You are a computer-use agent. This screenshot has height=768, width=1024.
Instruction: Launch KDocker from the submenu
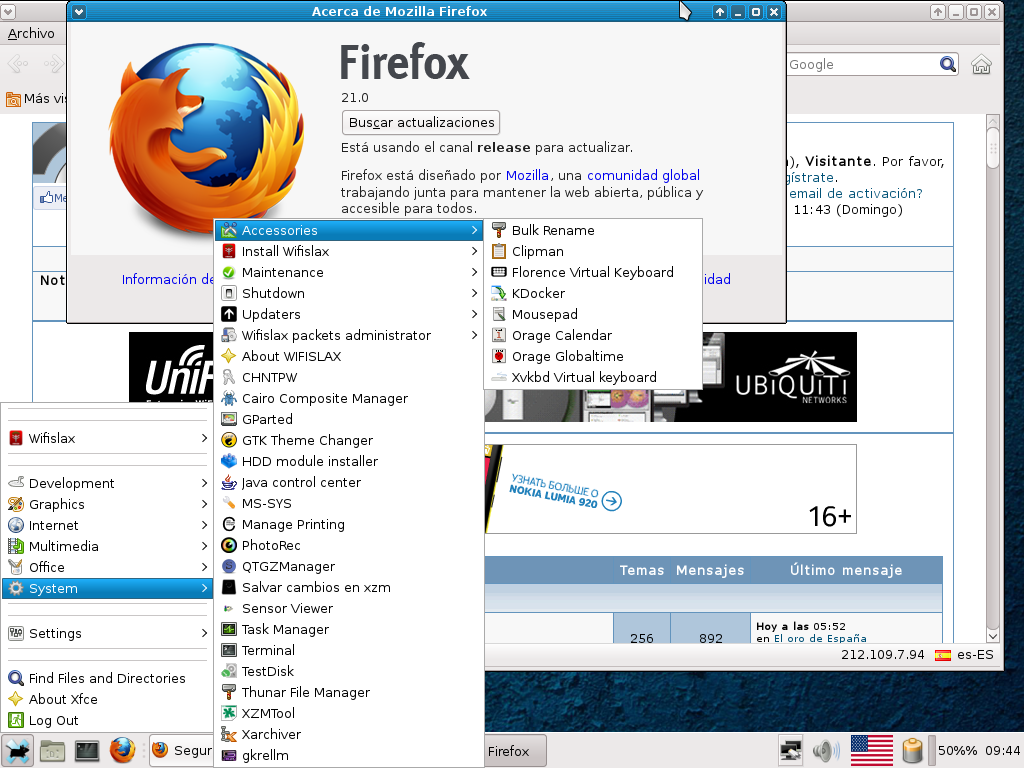click(593, 293)
